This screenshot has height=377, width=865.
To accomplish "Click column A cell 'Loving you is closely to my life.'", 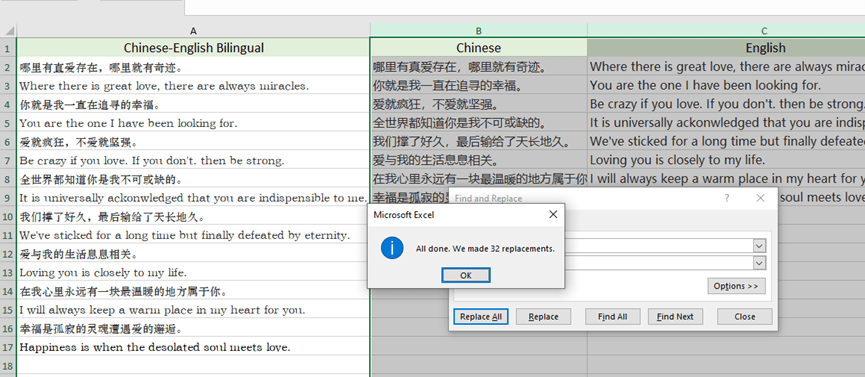I will point(193,273).
